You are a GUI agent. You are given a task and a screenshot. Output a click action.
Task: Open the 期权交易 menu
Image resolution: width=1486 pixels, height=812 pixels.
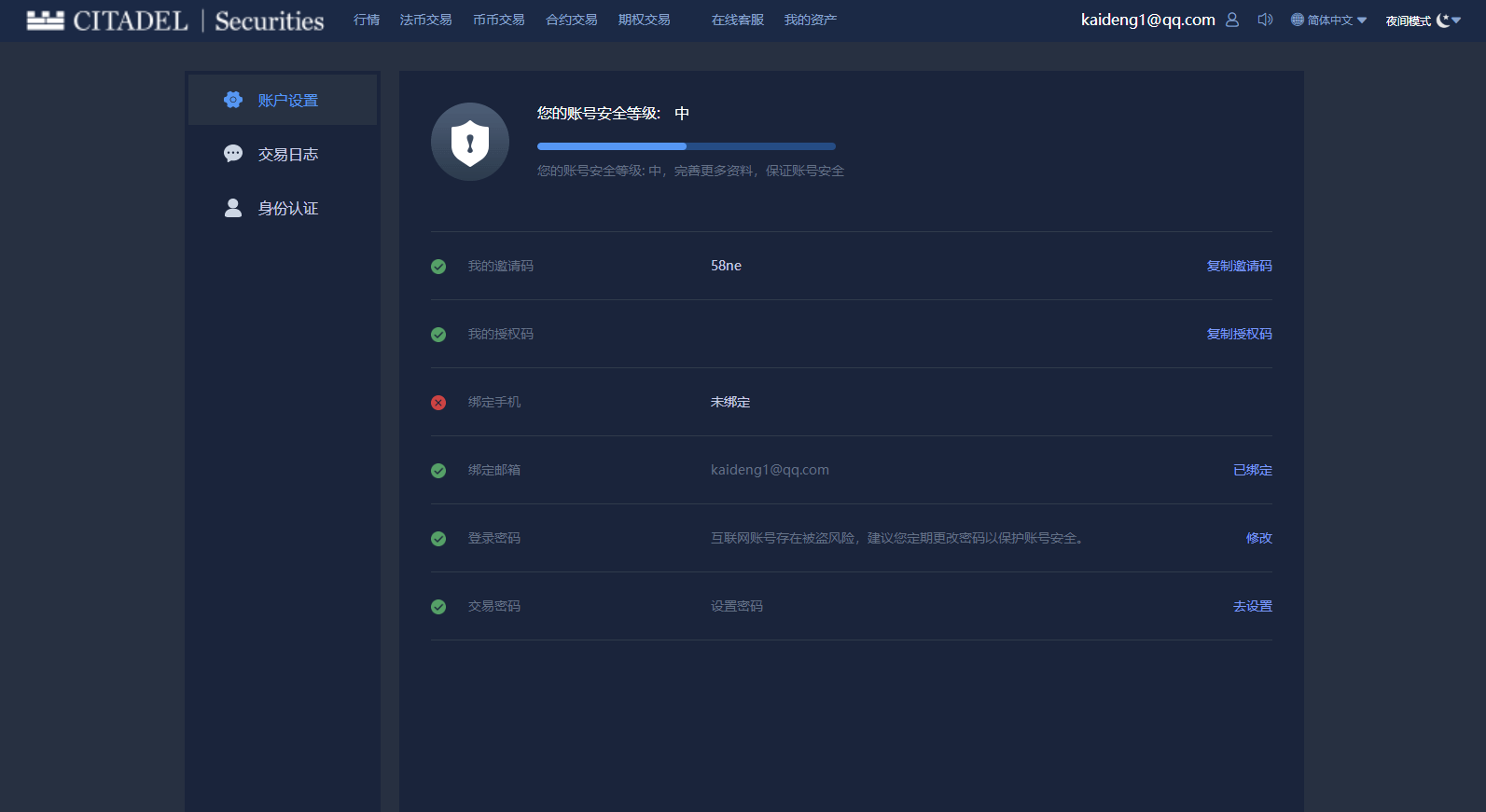pyautogui.click(x=645, y=20)
